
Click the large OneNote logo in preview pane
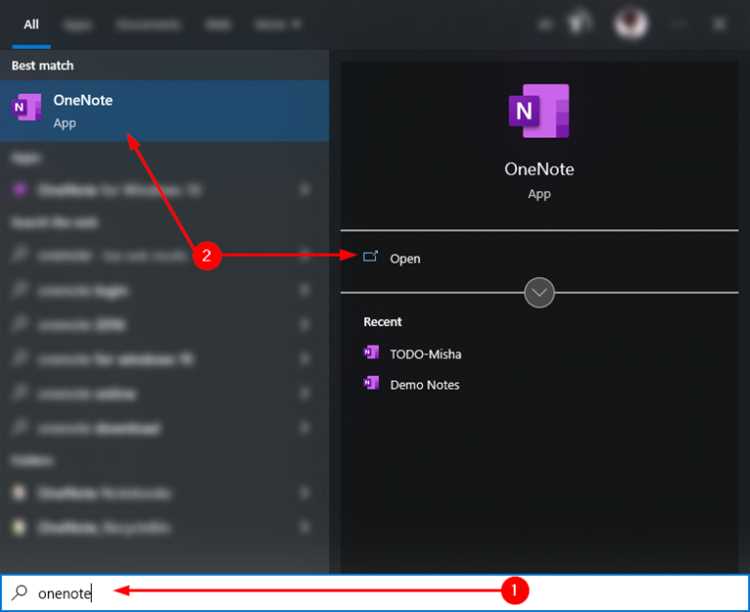[x=539, y=111]
